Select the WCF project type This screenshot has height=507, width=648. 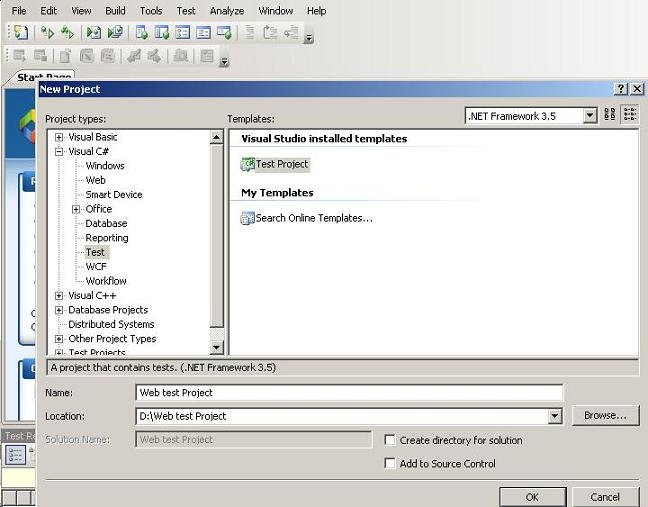point(96,267)
